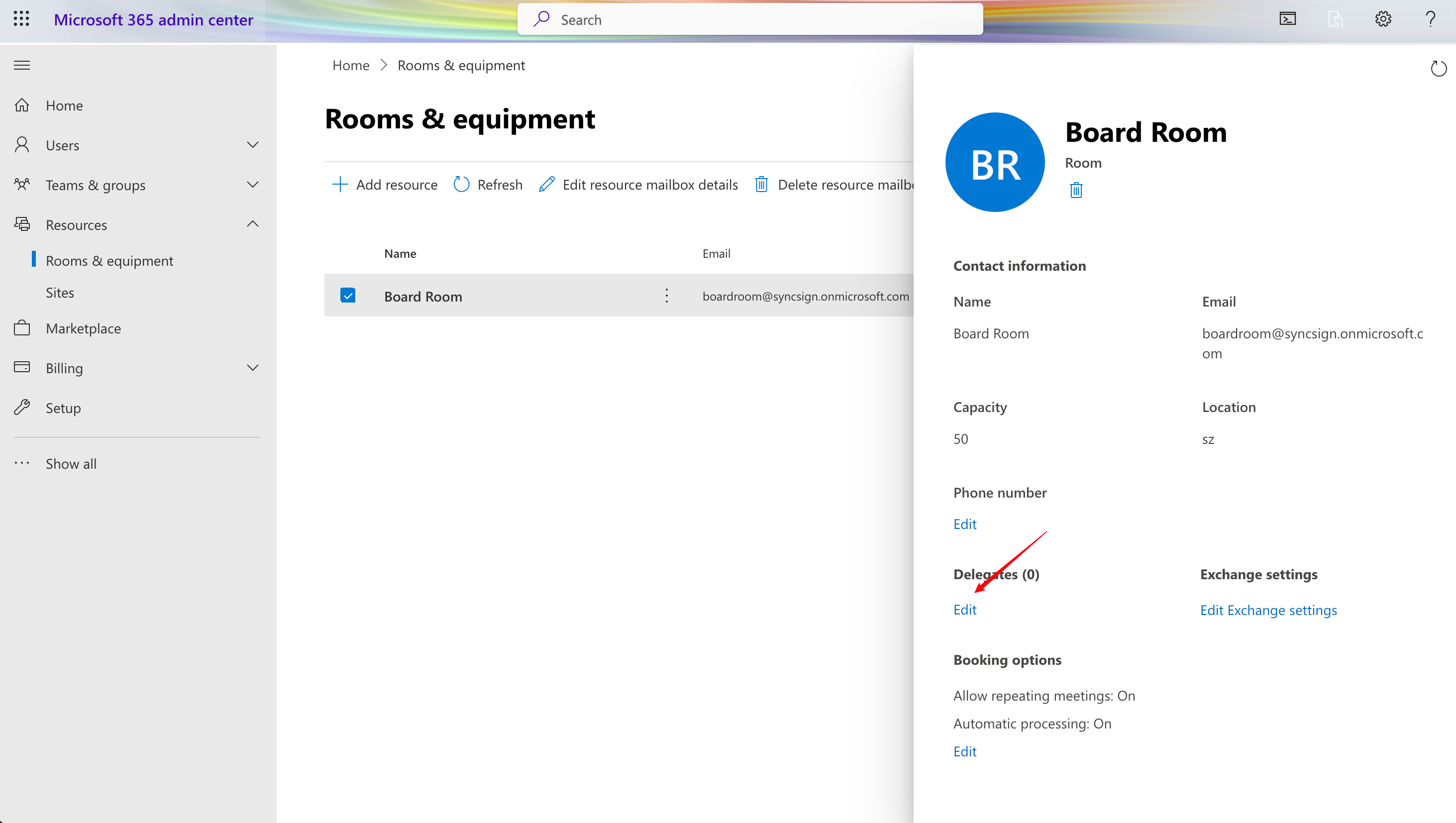Click the Cloud Shell terminal icon
Viewport: 1456px width, 823px height.
click(1288, 19)
